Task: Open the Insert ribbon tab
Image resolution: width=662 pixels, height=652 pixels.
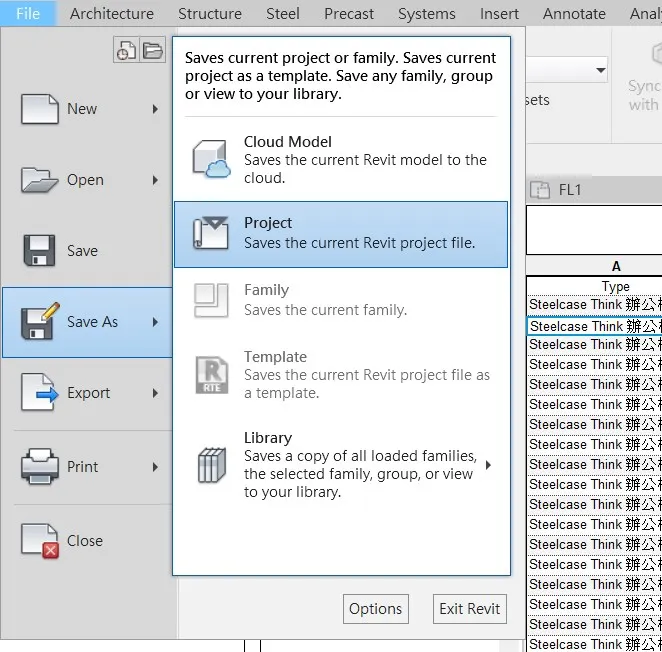Action: tap(499, 14)
